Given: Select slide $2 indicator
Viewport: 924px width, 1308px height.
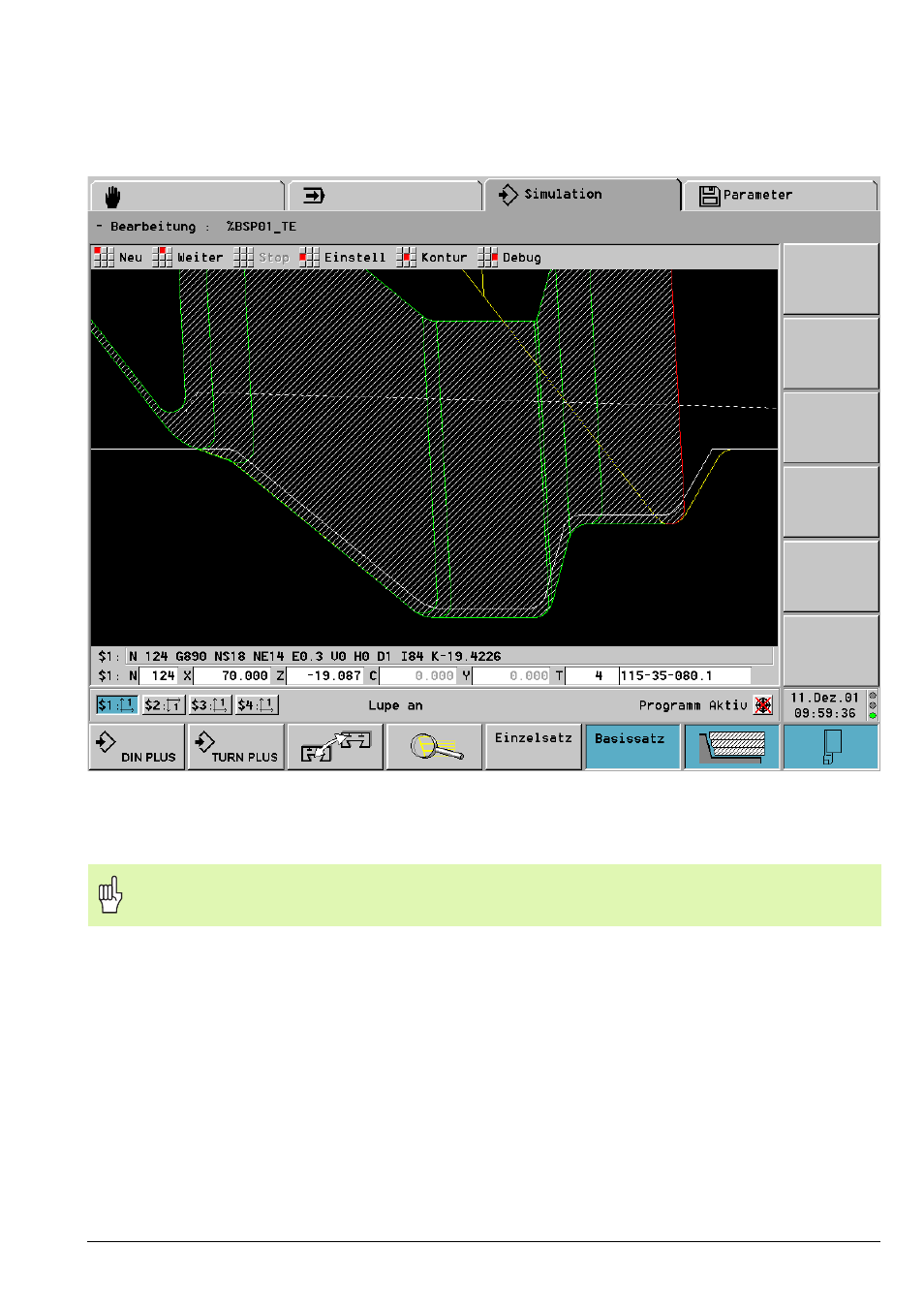Looking at the screenshot, I should [163, 705].
